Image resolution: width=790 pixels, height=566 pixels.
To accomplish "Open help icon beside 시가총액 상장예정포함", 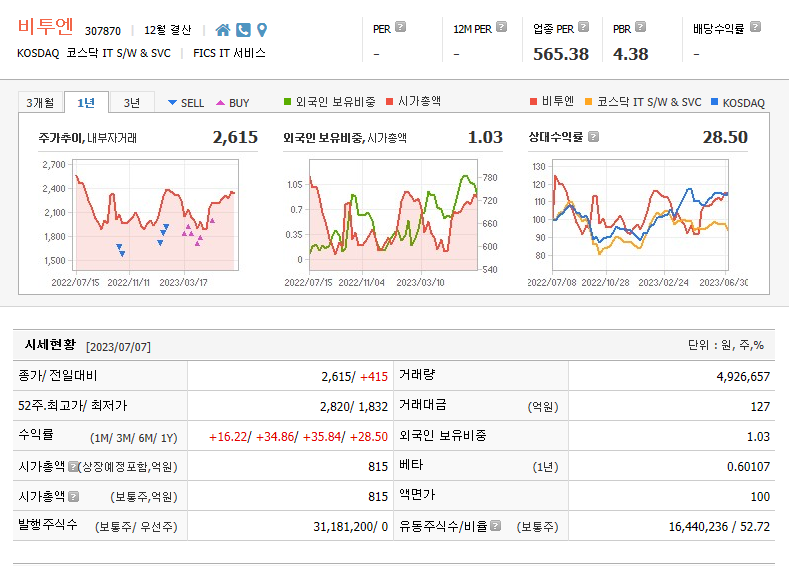I will point(73,467).
